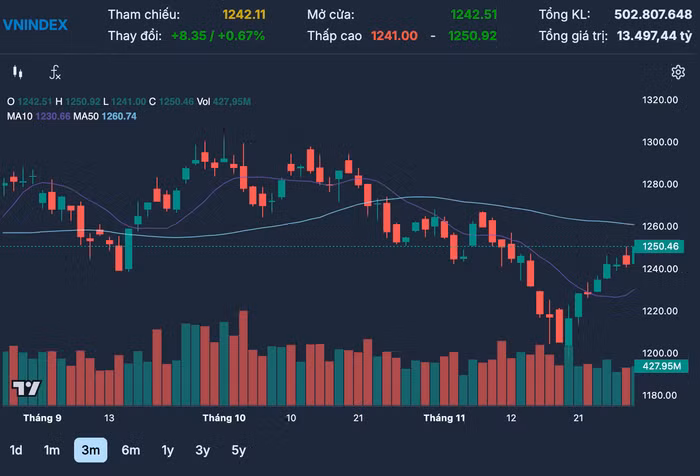Switch to the 3m timeframe
700x476 pixels.
[x=91, y=450]
